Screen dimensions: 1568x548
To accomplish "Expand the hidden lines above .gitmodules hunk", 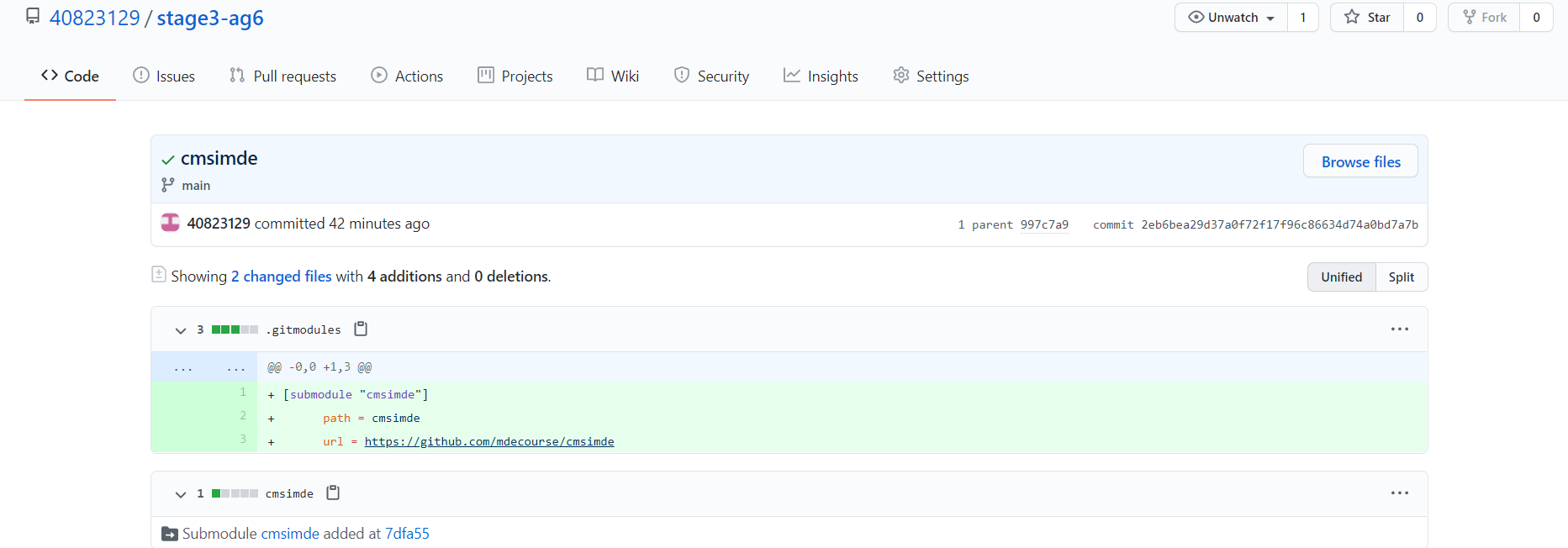I will (204, 367).
